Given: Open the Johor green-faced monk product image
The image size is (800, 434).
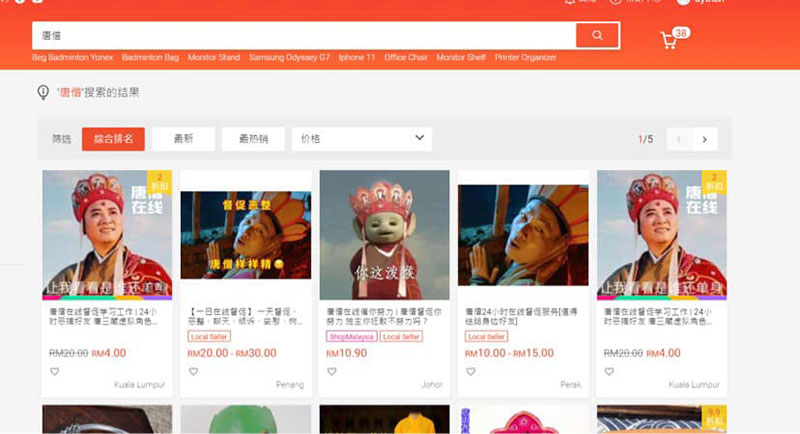Looking at the screenshot, I should (x=385, y=235).
